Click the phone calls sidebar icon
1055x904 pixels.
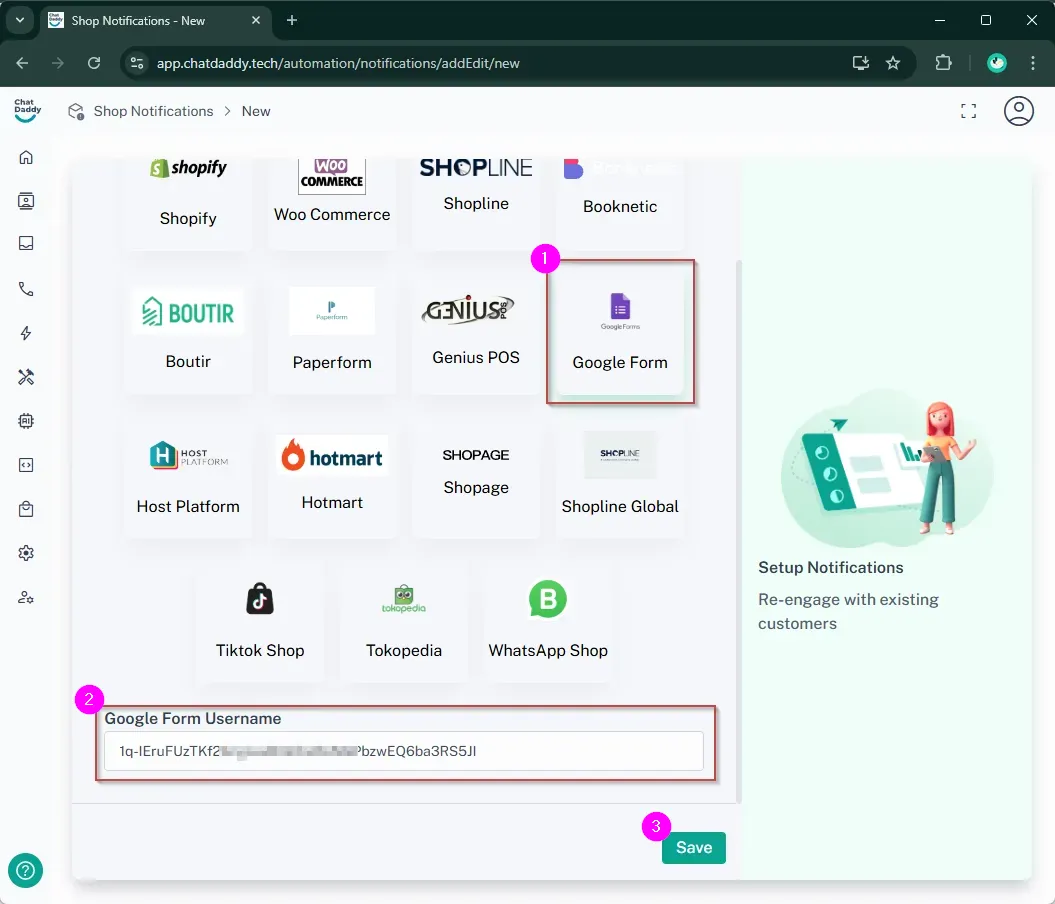26,289
